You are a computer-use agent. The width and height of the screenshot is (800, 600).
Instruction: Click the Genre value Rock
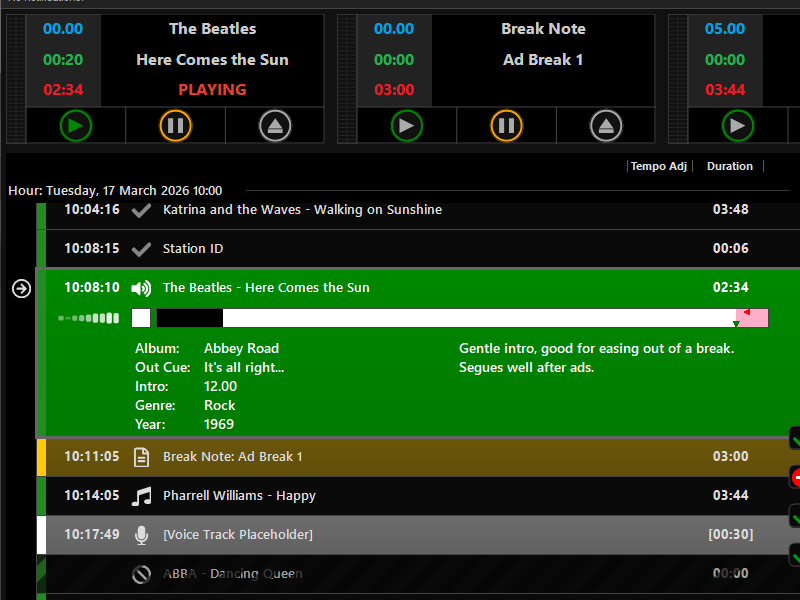[219, 406]
